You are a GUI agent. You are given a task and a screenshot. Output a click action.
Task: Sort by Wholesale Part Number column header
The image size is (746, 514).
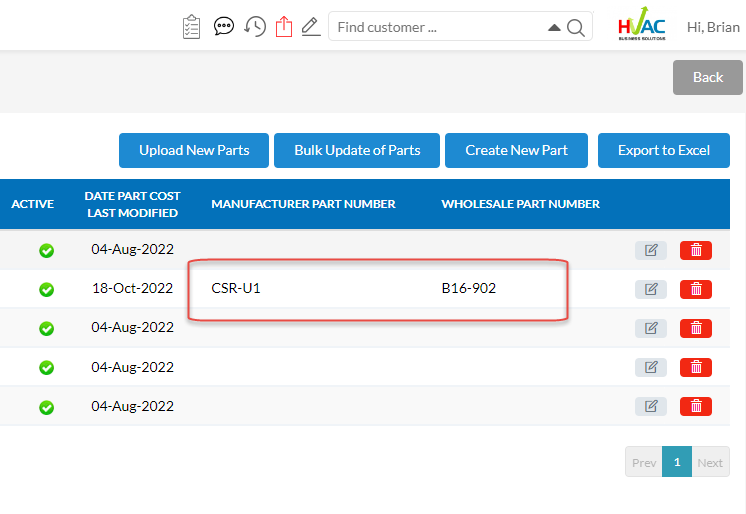[x=520, y=204]
